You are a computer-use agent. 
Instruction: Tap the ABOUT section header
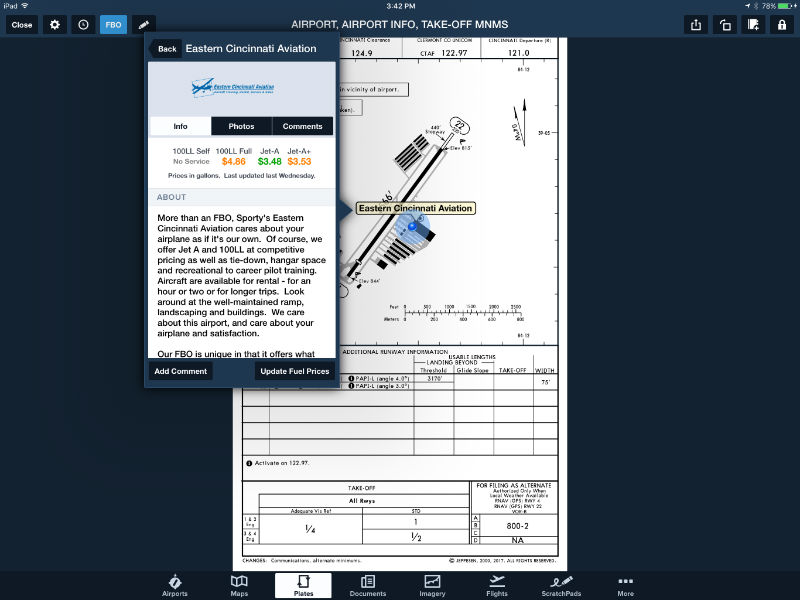point(242,197)
